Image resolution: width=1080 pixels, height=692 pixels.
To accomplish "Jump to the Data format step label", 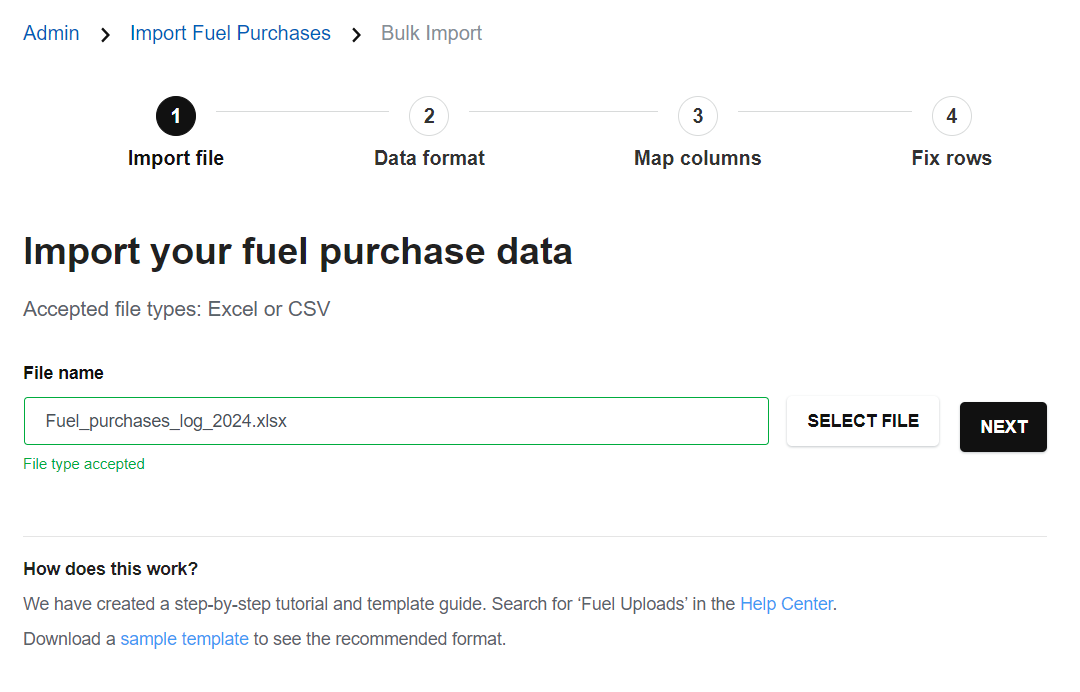I will tap(429, 158).
